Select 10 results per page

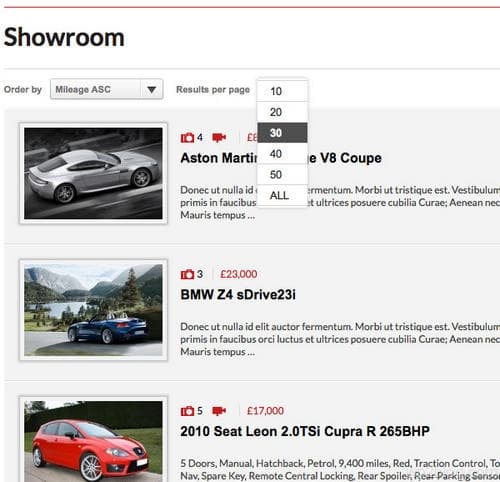[x=282, y=91]
